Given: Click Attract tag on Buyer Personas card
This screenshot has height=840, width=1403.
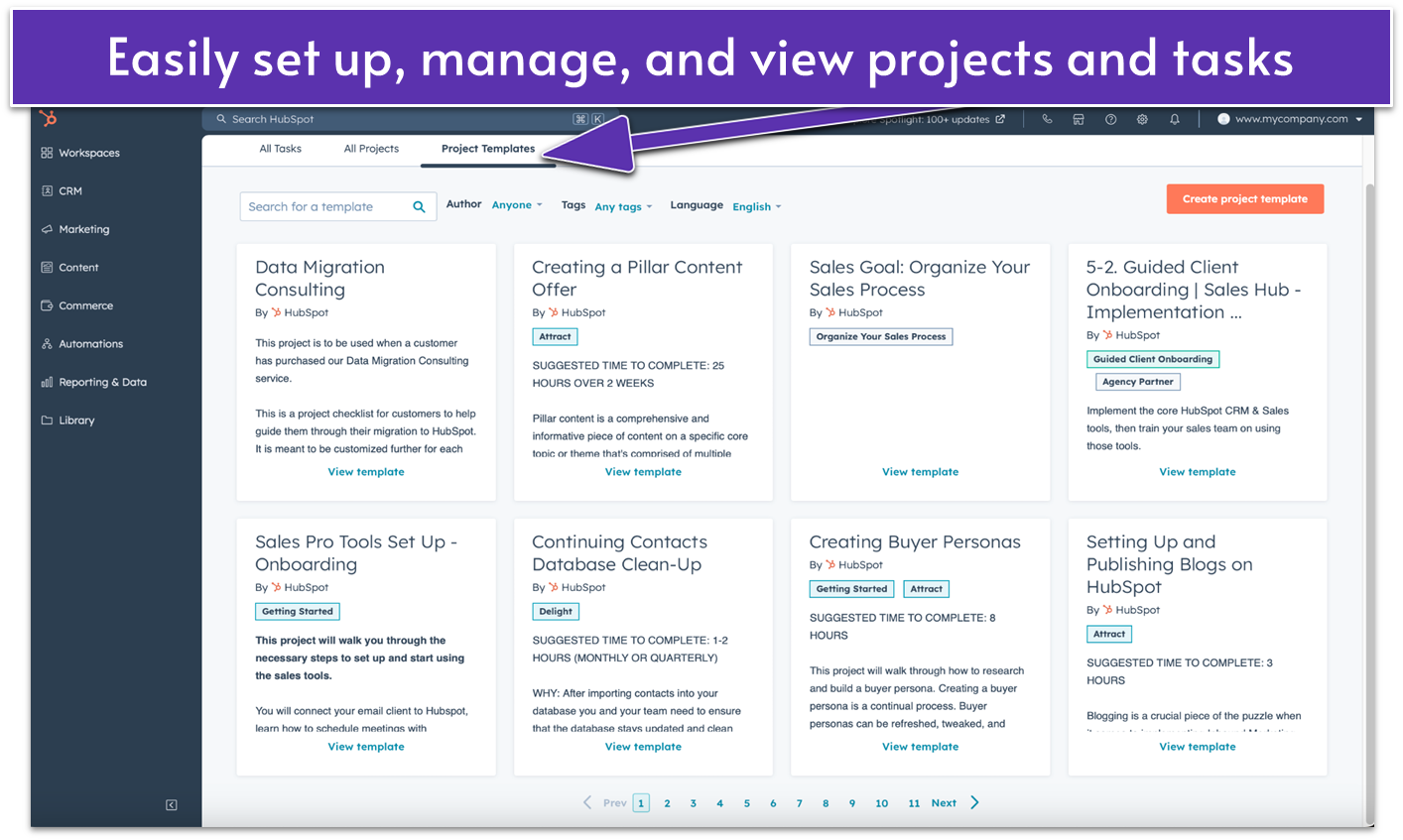Looking at the screenshot, I should point(927,589).
